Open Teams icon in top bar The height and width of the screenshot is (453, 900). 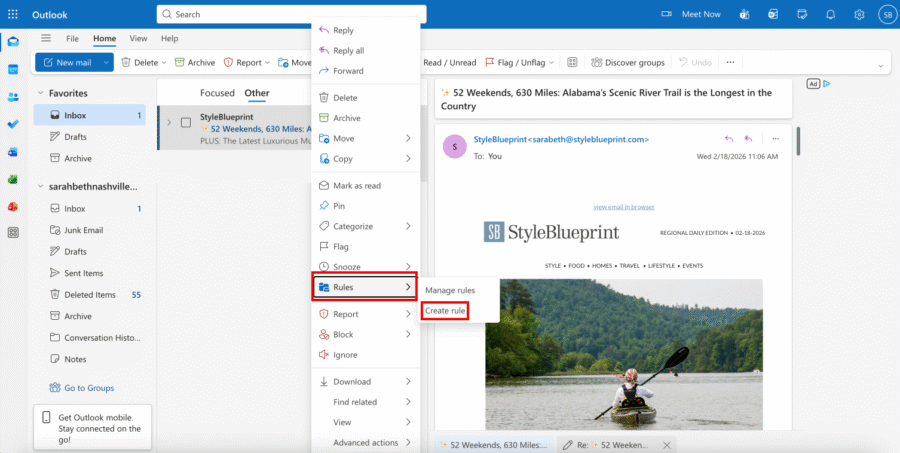coord(745,14)
